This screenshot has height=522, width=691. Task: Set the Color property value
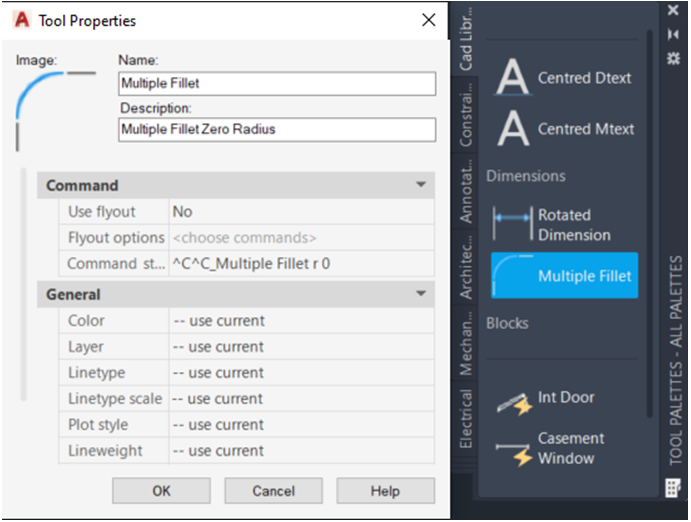pyautogui.click(x=301, y=321)
